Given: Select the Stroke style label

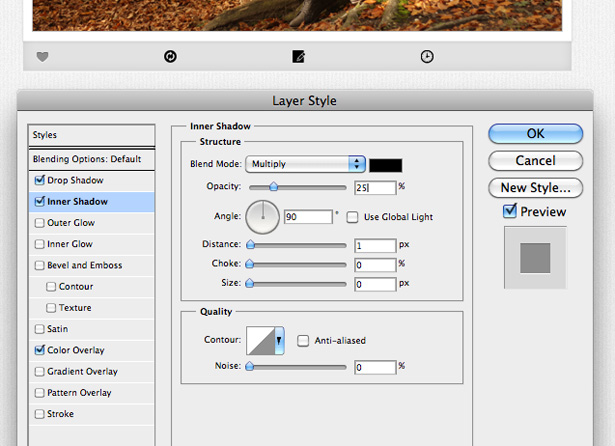Looking at the screenshot, I should [60, 414].
